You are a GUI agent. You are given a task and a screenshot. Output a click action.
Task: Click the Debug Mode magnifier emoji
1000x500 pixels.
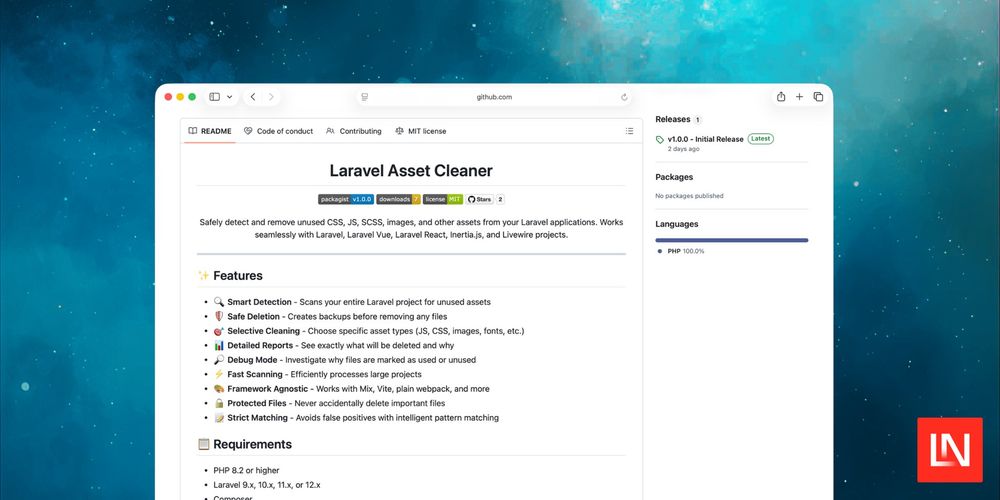(219, 360)
